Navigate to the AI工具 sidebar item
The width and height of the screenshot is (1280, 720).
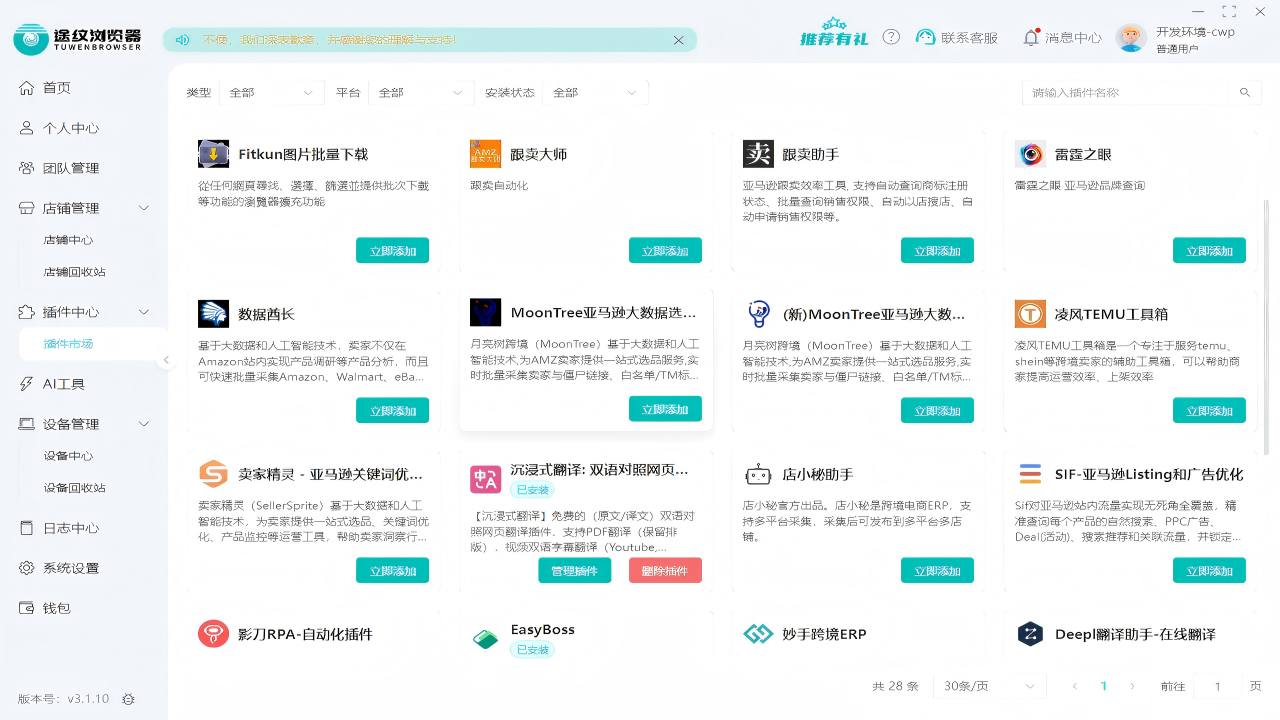tap(62, 383)
